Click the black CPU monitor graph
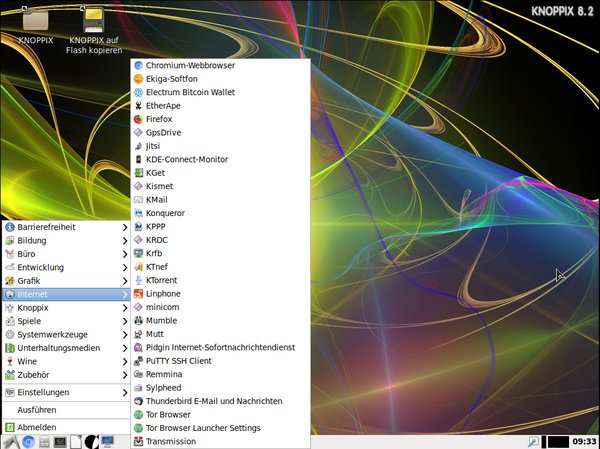Screen dimensions: 600x449 [x=558, y=442]
